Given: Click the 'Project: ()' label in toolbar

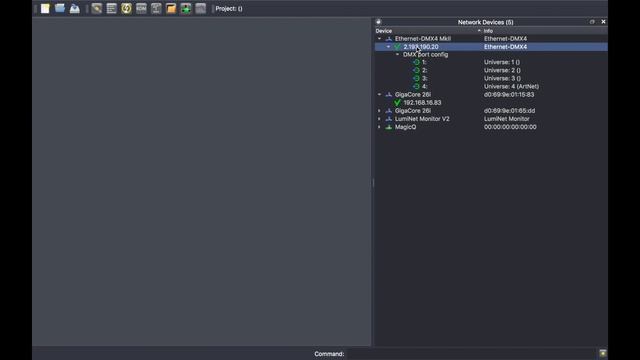Looking at the screenshot, I should [x=229, y=9].
